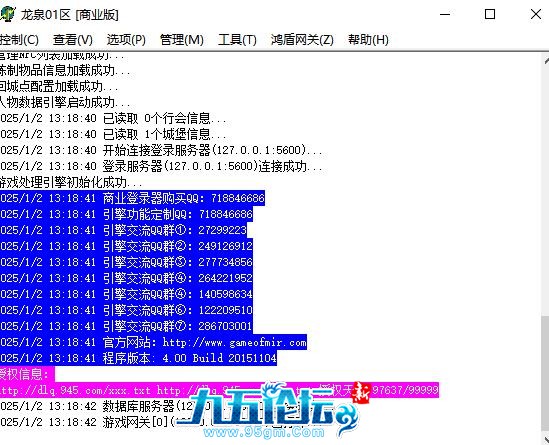Open the 鸿盾网关(Z) menu
The height and width of the screenshot is (445, 549).
[x=302, y=40]
